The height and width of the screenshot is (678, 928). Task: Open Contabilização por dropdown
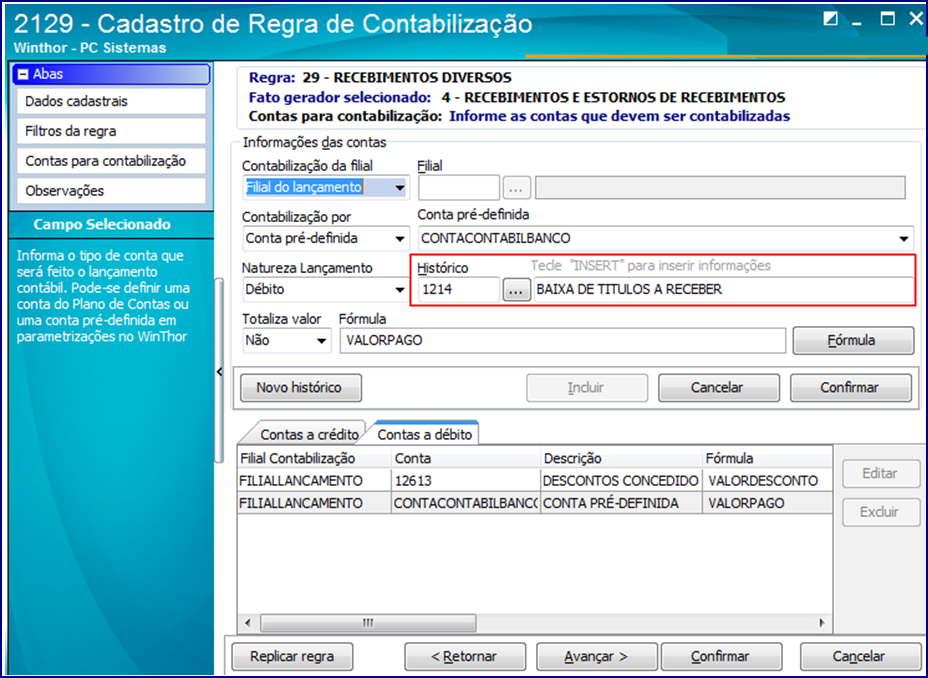(400, 239)
